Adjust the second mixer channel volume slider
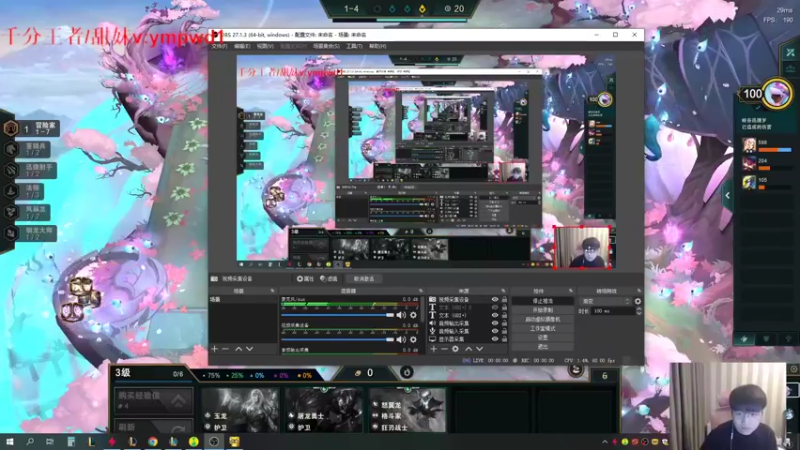The height and width of the screenshot is (450, 800). [337, 339]
